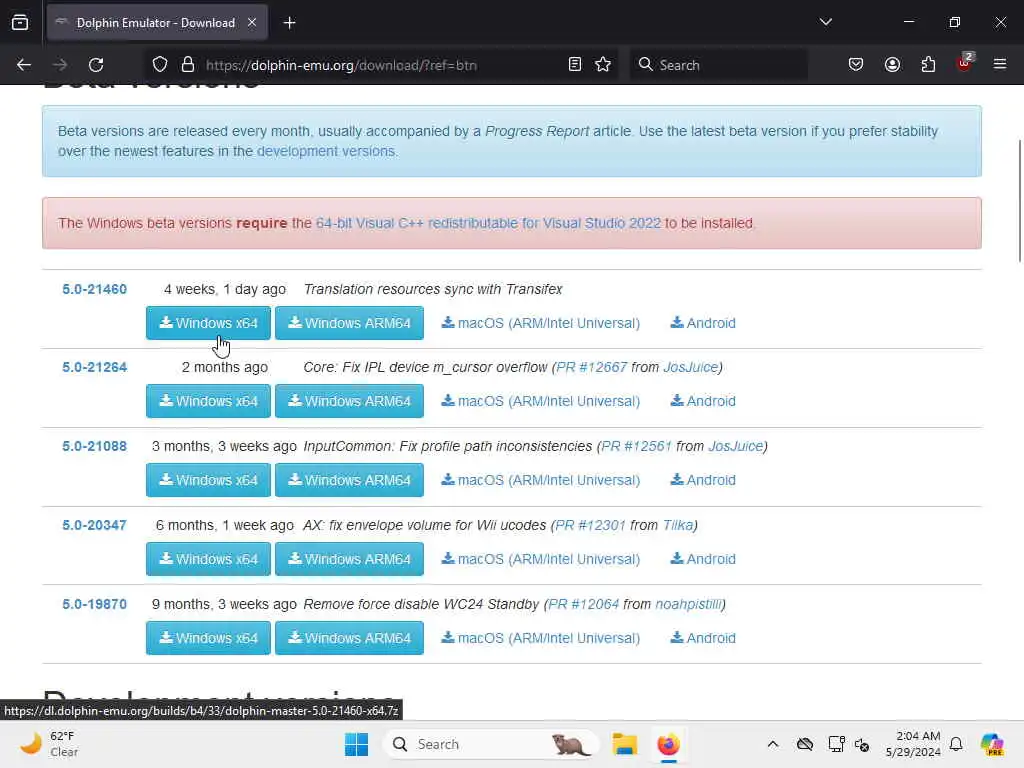
Task: Open a new browser tab
Action: click(x=289, y=23)
